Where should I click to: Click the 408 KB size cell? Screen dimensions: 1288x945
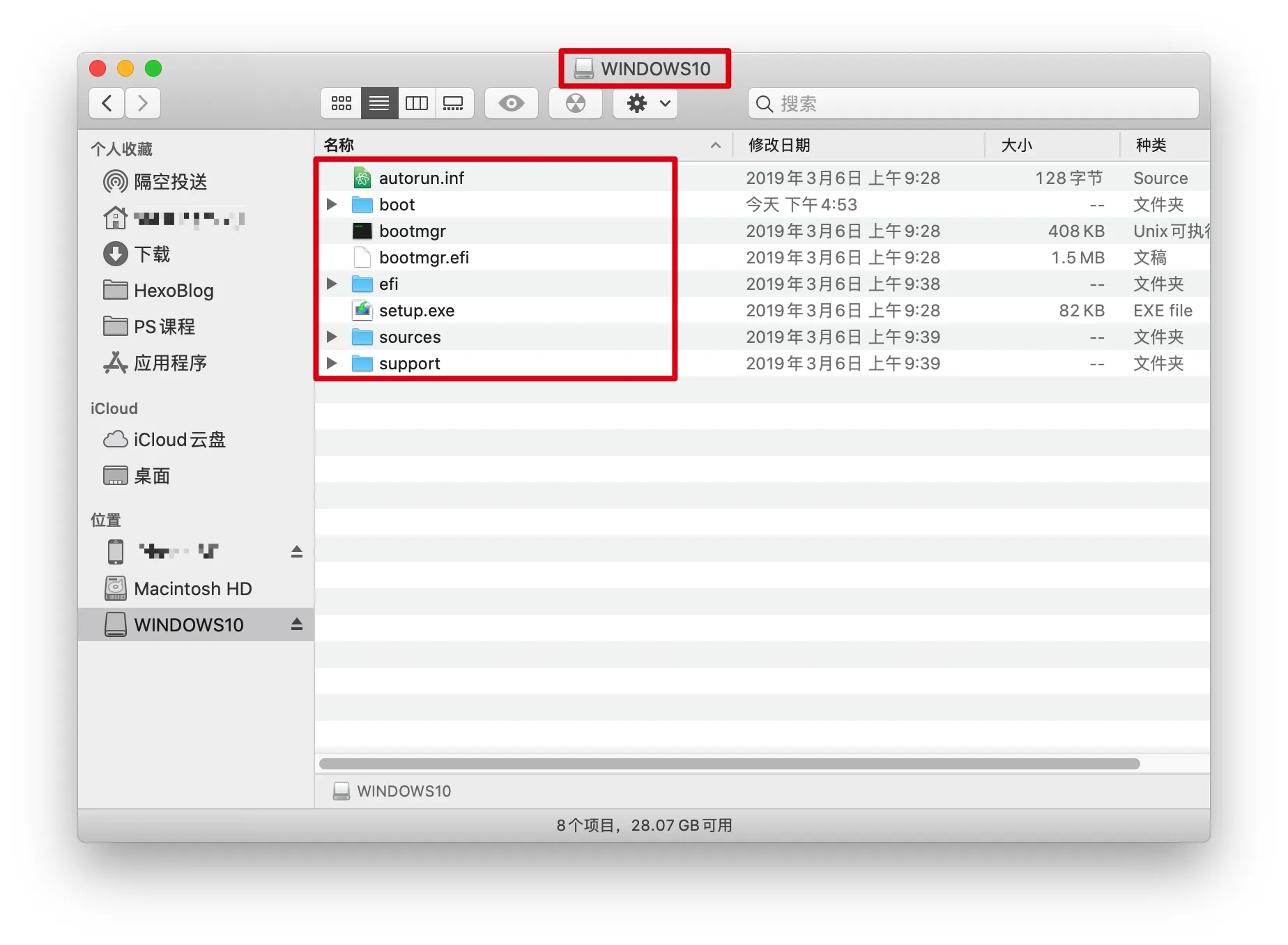point(1076,231)
